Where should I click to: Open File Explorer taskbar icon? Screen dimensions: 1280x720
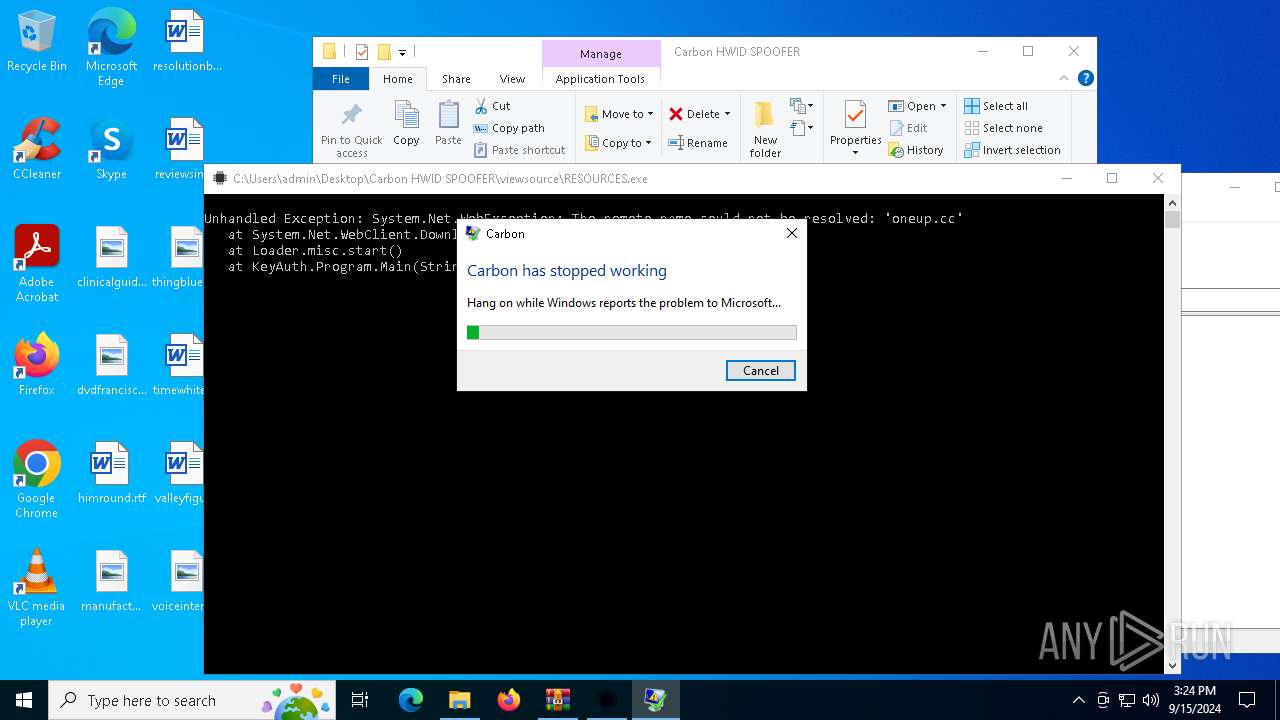(x=459, y=700)
